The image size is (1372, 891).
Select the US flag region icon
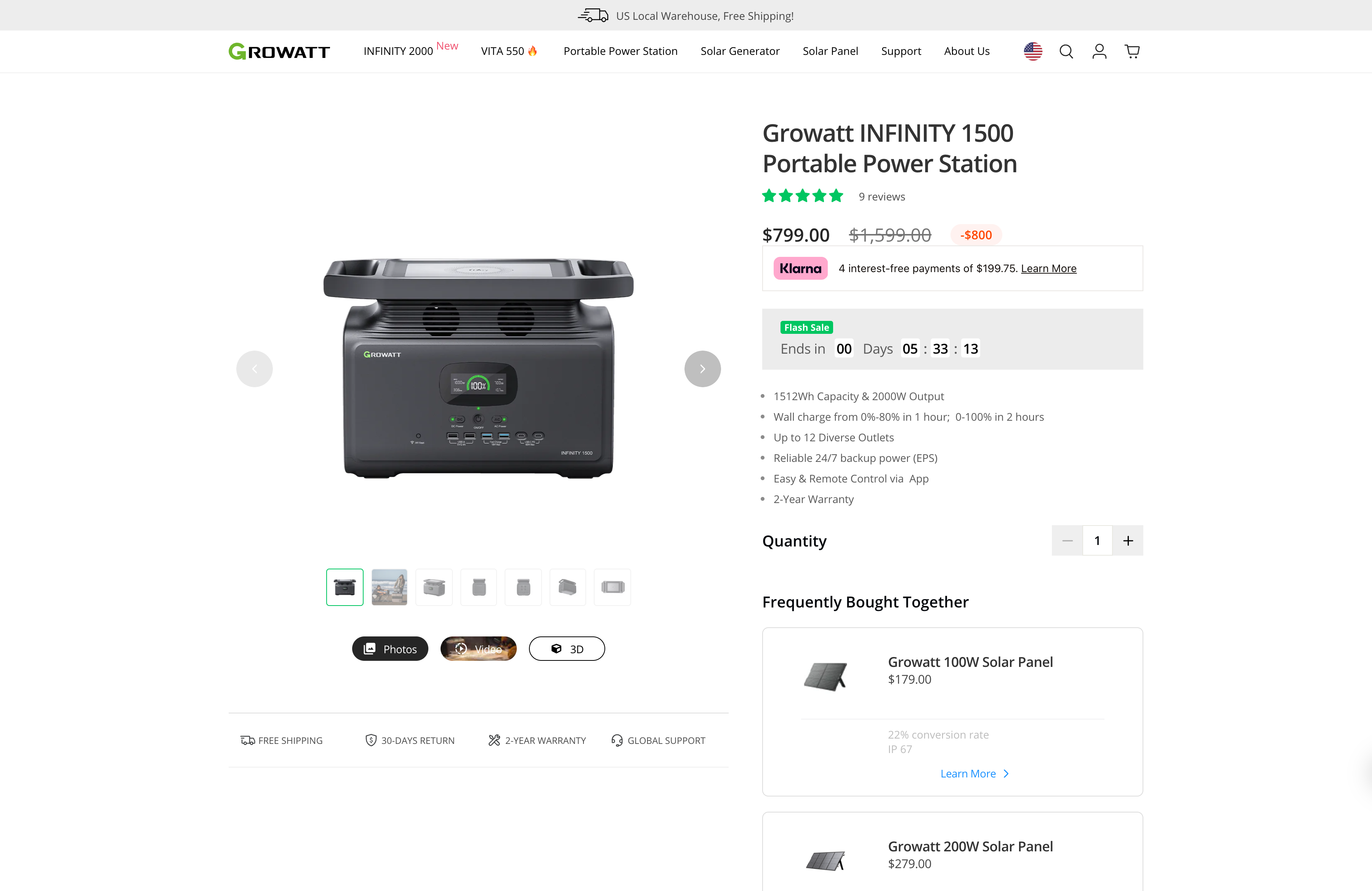[1032, 52]
